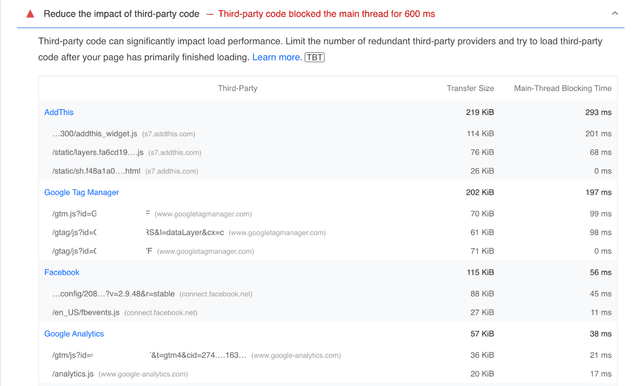The height and width of the screenshot is (386, 640).
Task: Open the Facebook third-party link
Action: coord(62,272)
